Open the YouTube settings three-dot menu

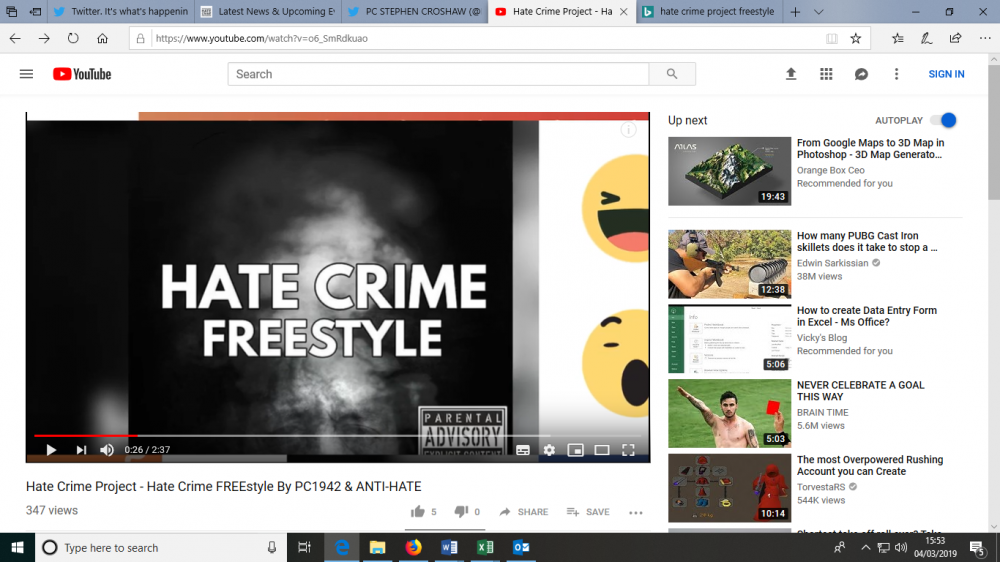(x=896, y=74)
